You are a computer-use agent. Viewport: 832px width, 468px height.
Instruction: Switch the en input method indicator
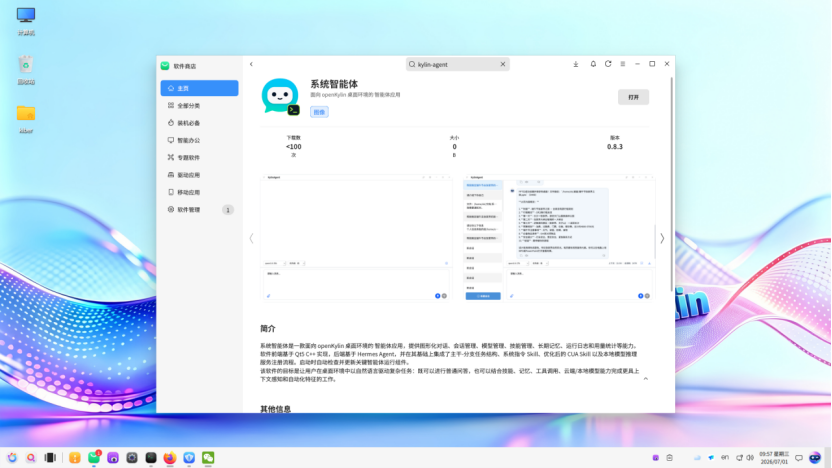725,457
